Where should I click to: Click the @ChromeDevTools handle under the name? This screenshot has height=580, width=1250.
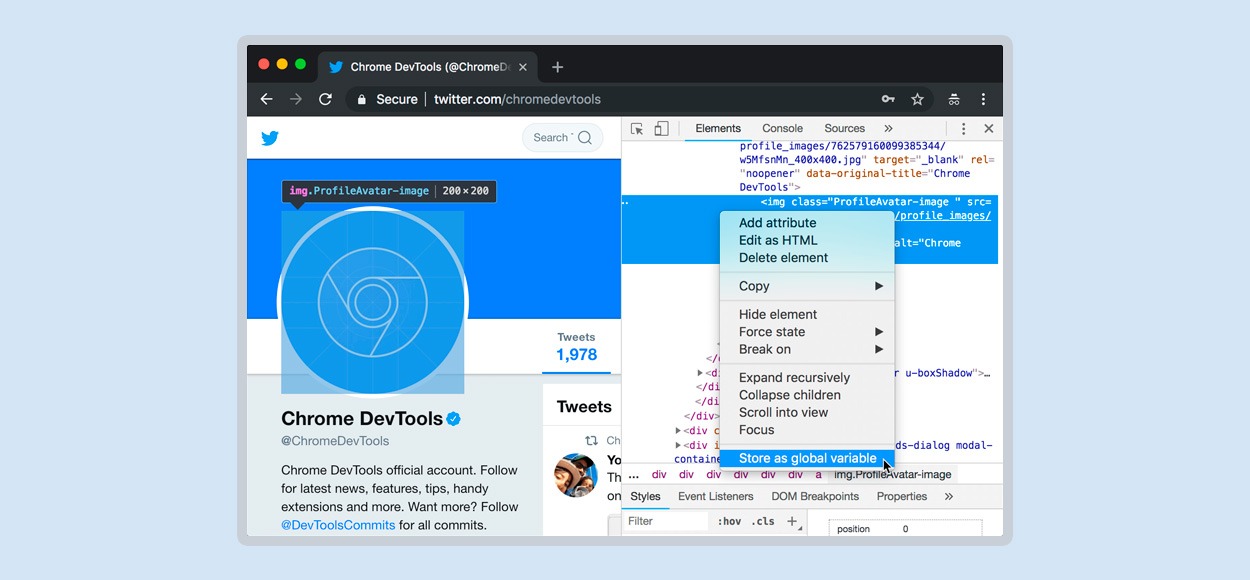(335, 441)
